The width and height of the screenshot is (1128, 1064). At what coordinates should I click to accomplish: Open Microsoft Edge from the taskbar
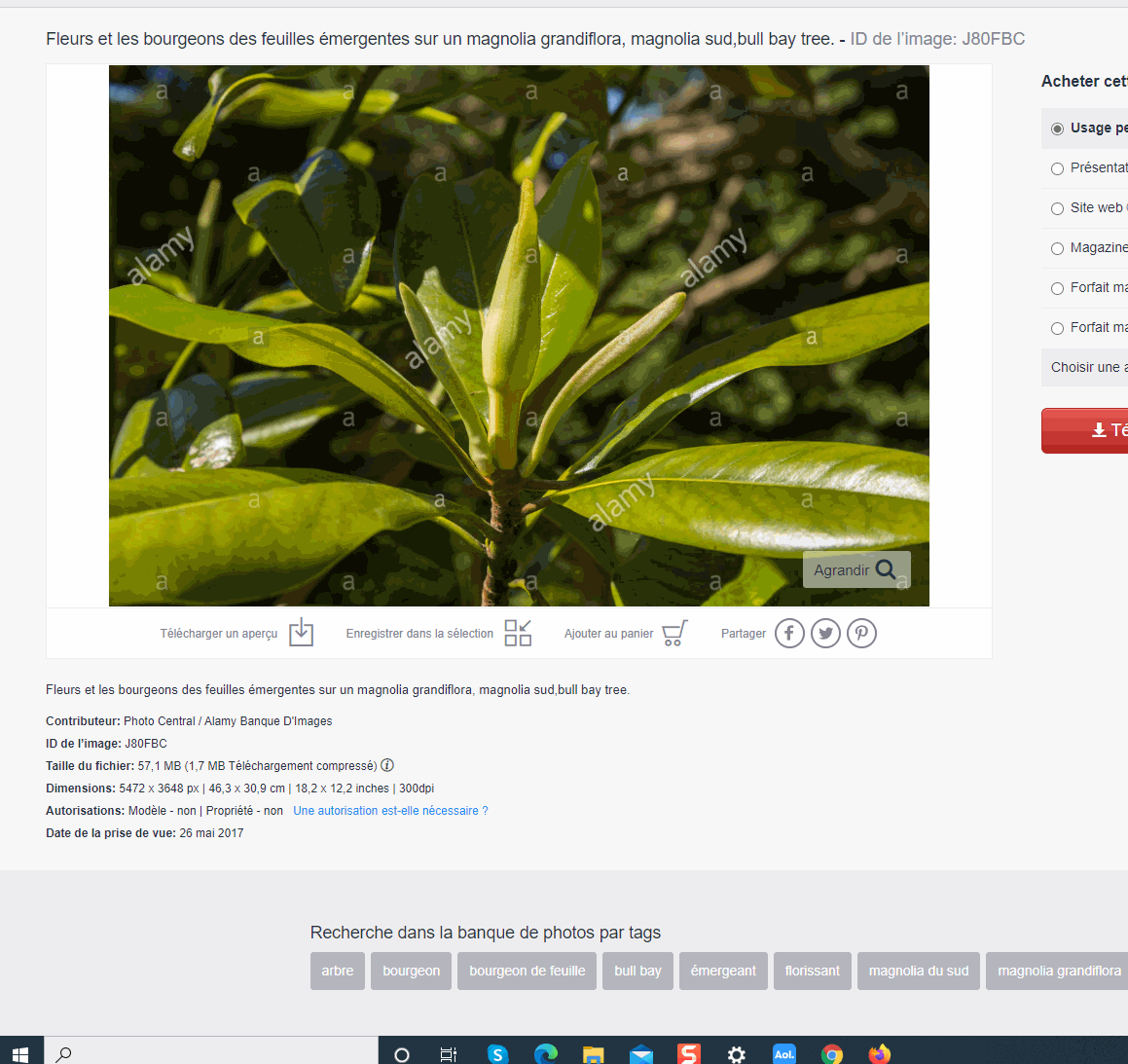[546, 1053]
